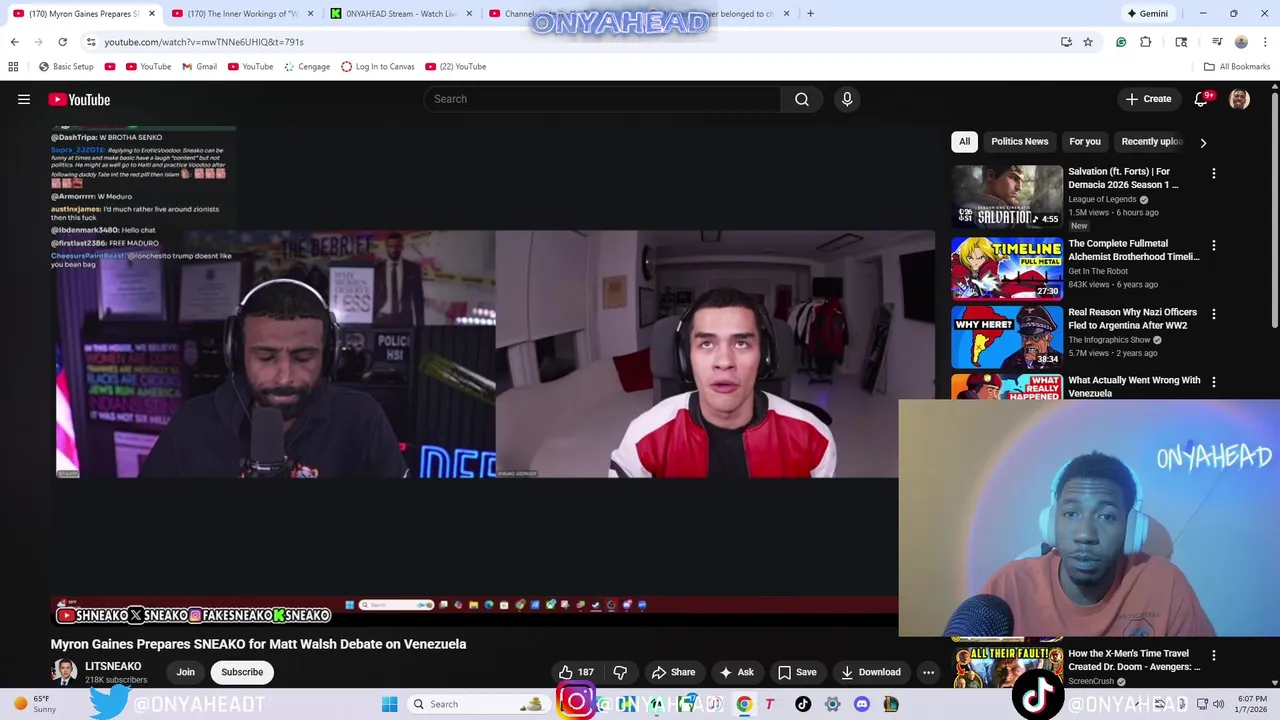Open All Bookmarks folder

(x=1237, y=67)
